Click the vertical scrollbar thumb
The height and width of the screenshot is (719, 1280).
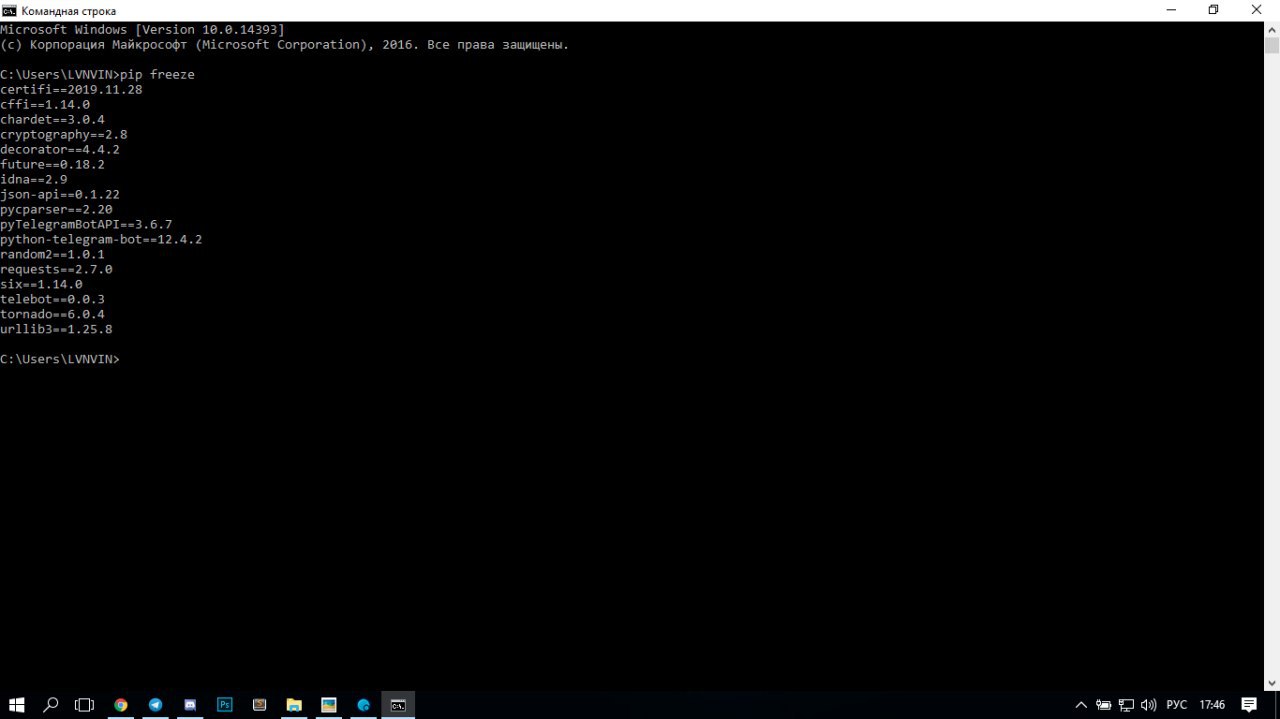[1272, 45]
